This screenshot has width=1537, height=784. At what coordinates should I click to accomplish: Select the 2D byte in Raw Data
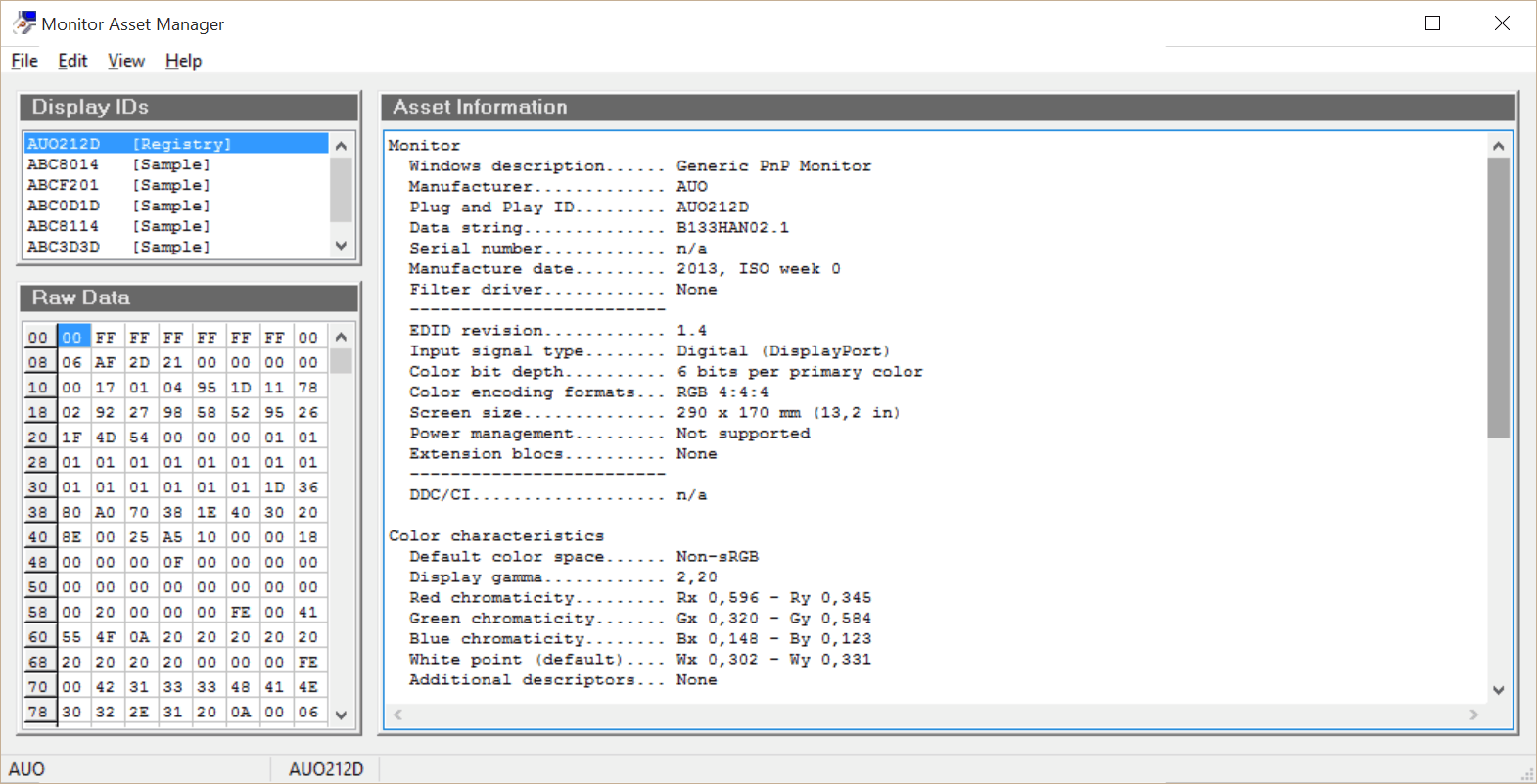[140, 362]
